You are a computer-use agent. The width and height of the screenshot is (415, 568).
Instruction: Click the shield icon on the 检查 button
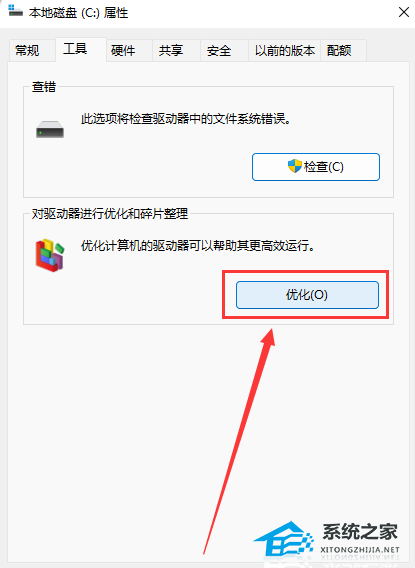pos(295,166)
